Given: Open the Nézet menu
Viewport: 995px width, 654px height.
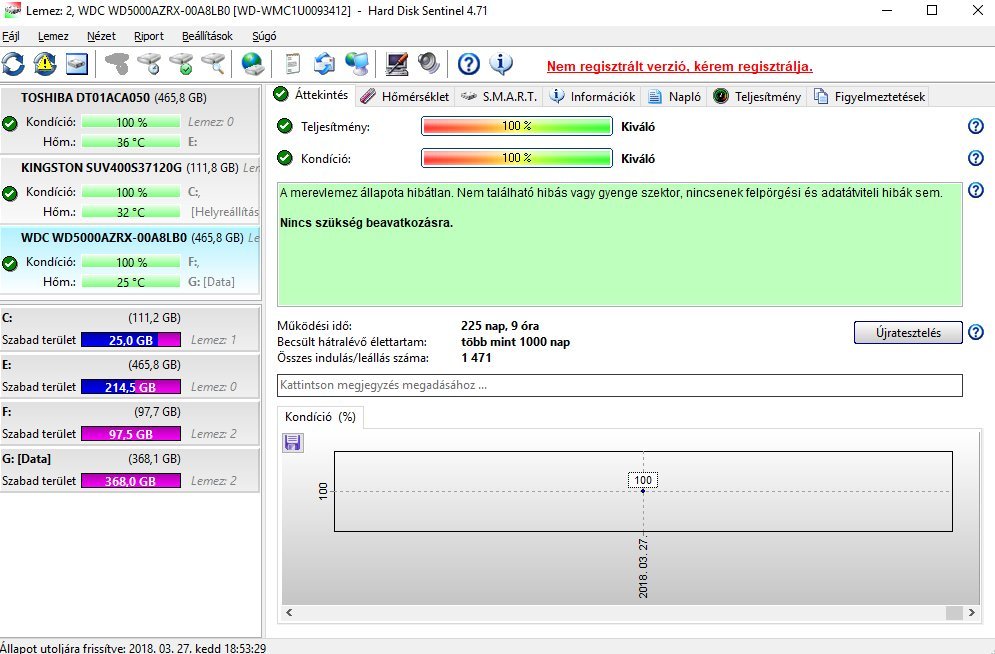Looking at the screenshot, I should tap(101, 36).
